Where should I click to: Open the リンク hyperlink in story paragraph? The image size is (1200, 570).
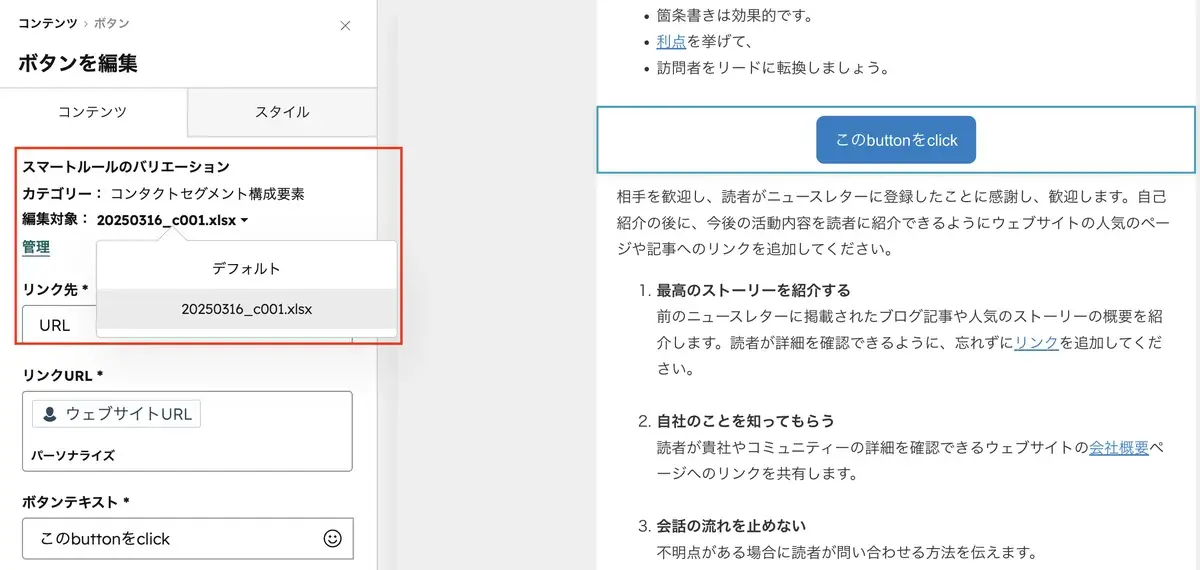[1036, 343]
